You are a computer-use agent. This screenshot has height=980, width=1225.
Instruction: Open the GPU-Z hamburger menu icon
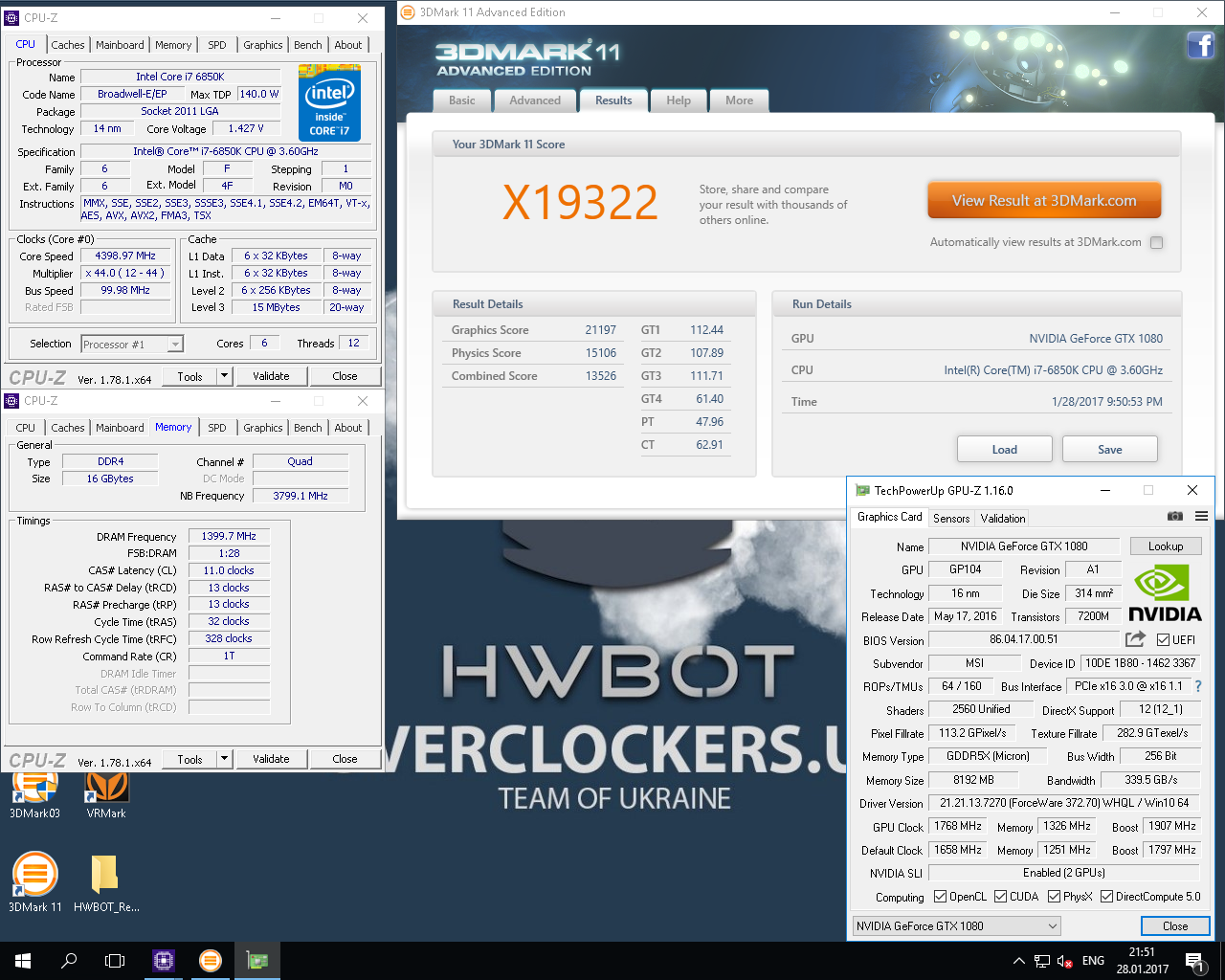1201,516
